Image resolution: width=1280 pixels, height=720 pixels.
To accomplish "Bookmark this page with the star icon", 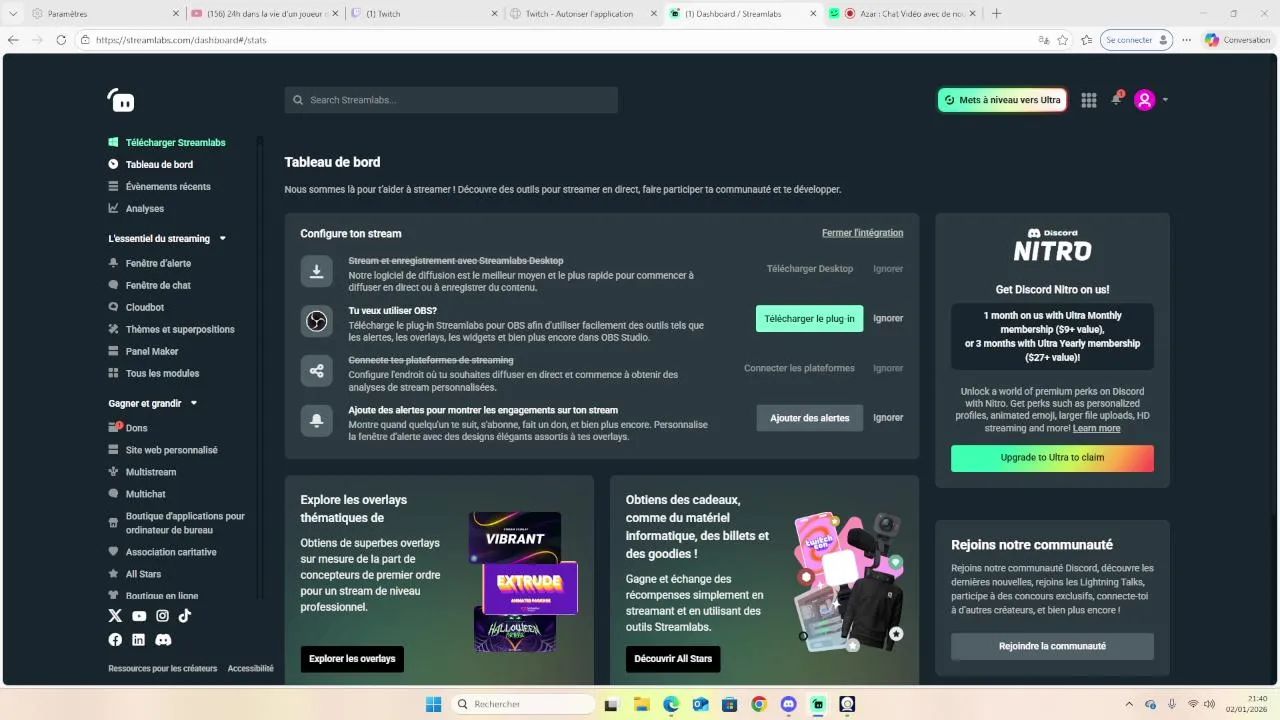I will (x=1063, y=40).
